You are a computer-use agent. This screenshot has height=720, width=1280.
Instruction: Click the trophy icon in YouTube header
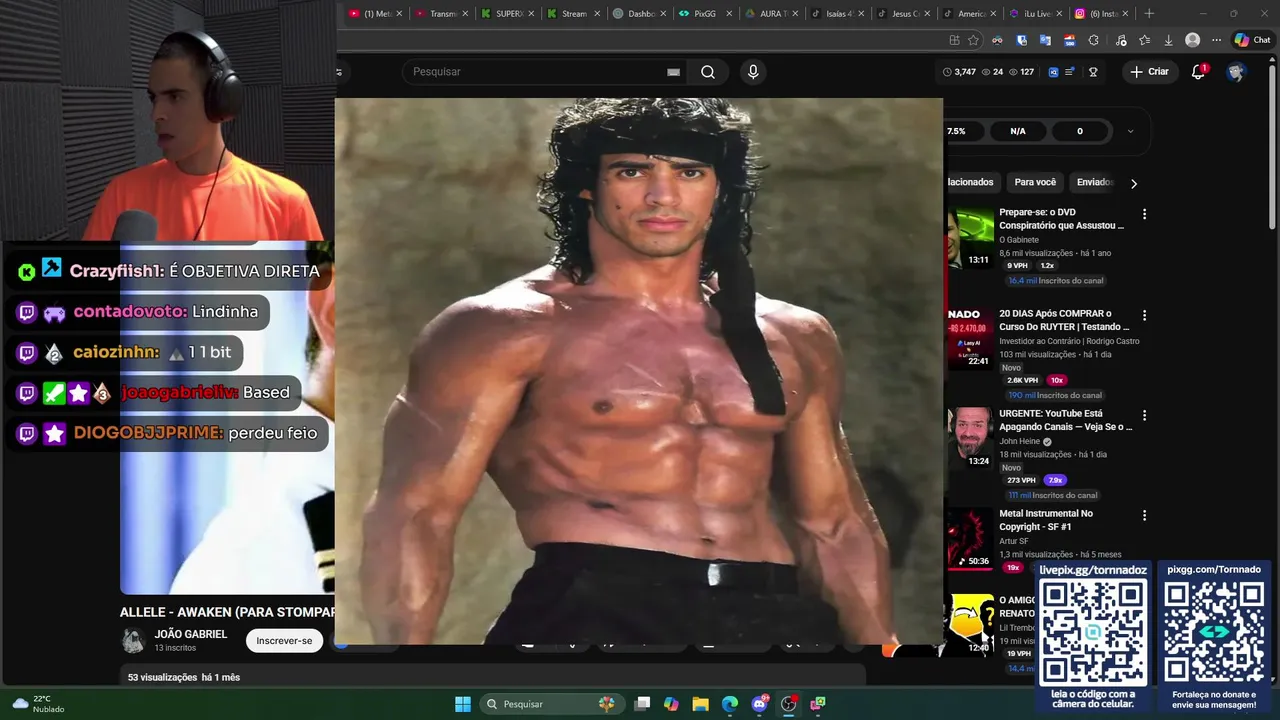(x=1093, y=72)
